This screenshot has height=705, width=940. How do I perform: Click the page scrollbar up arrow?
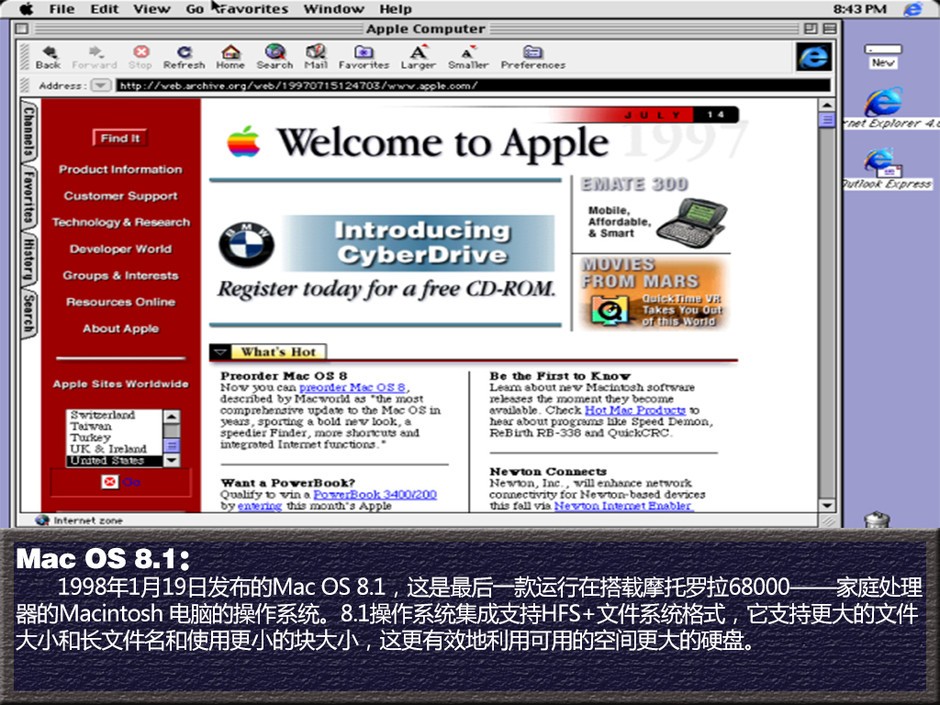point(827,106)
